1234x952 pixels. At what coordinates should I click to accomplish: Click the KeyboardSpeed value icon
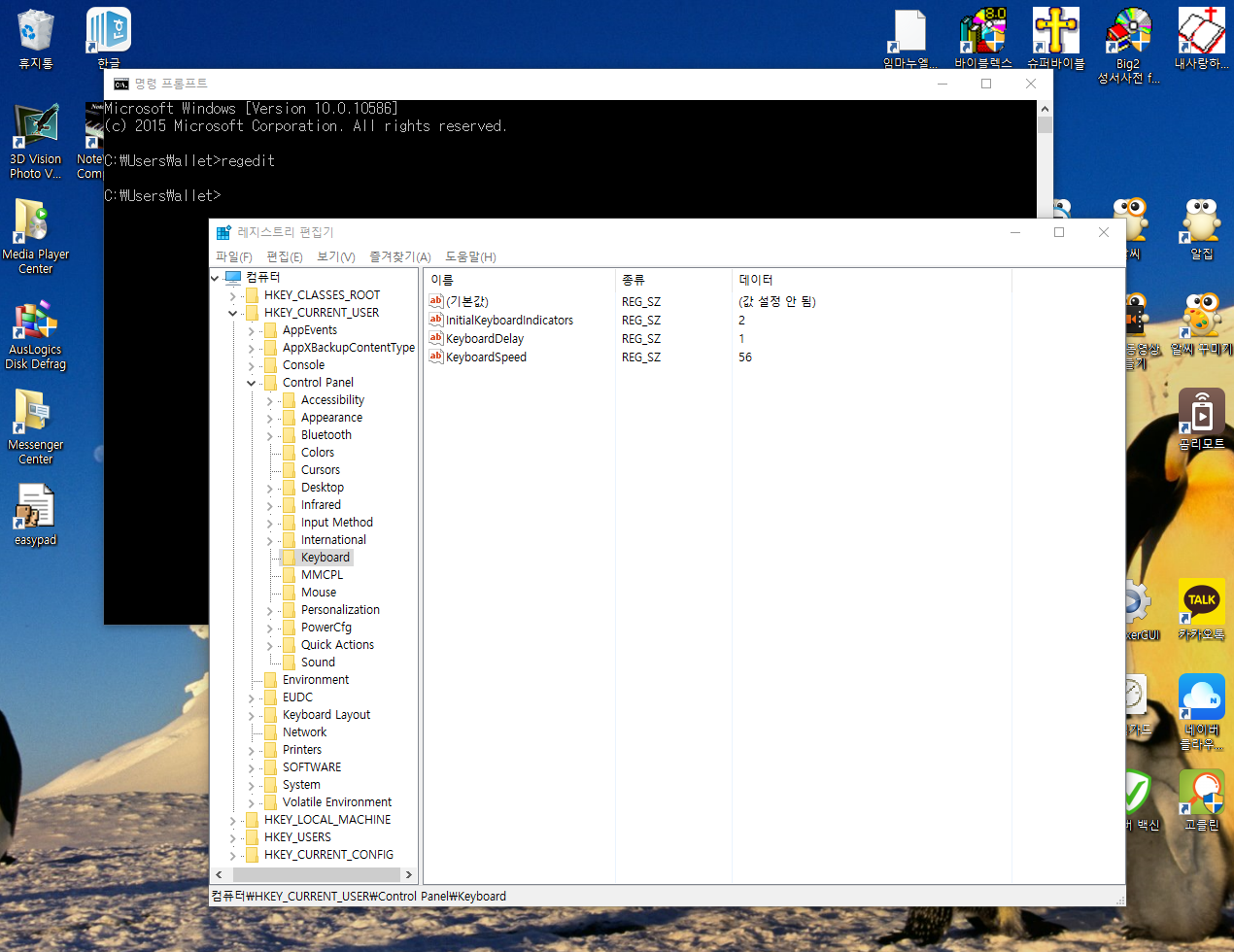tap(436, 357)
